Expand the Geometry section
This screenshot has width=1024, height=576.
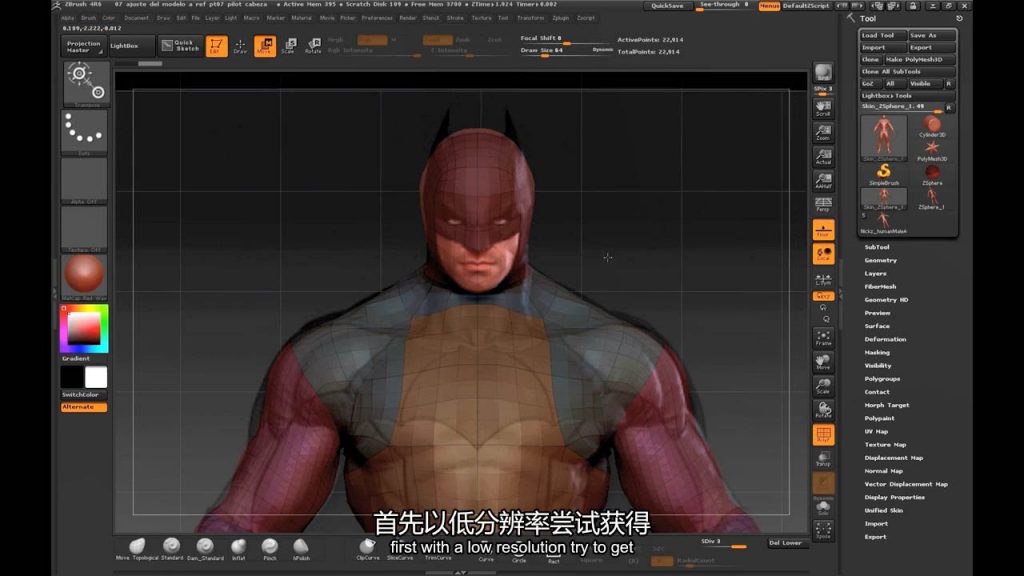[x=881, y=260]
